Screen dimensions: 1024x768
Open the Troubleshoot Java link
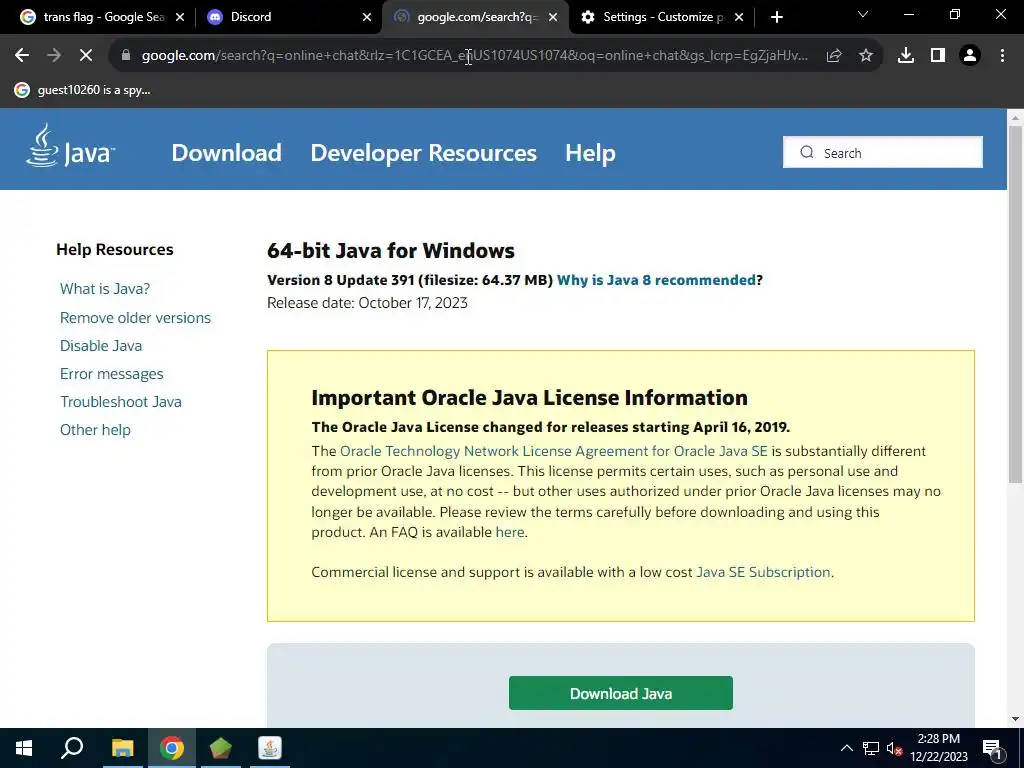(121, 402)
